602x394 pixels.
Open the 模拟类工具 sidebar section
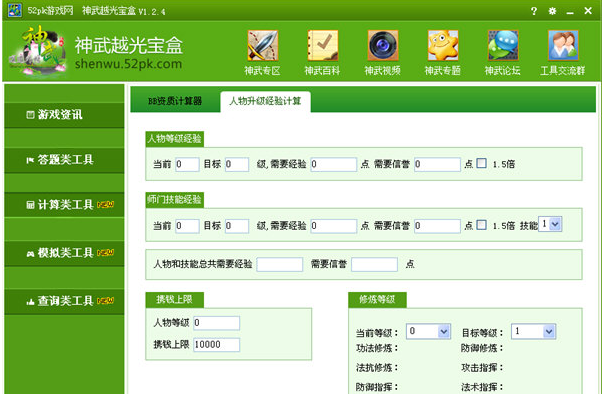coord(64,253)
